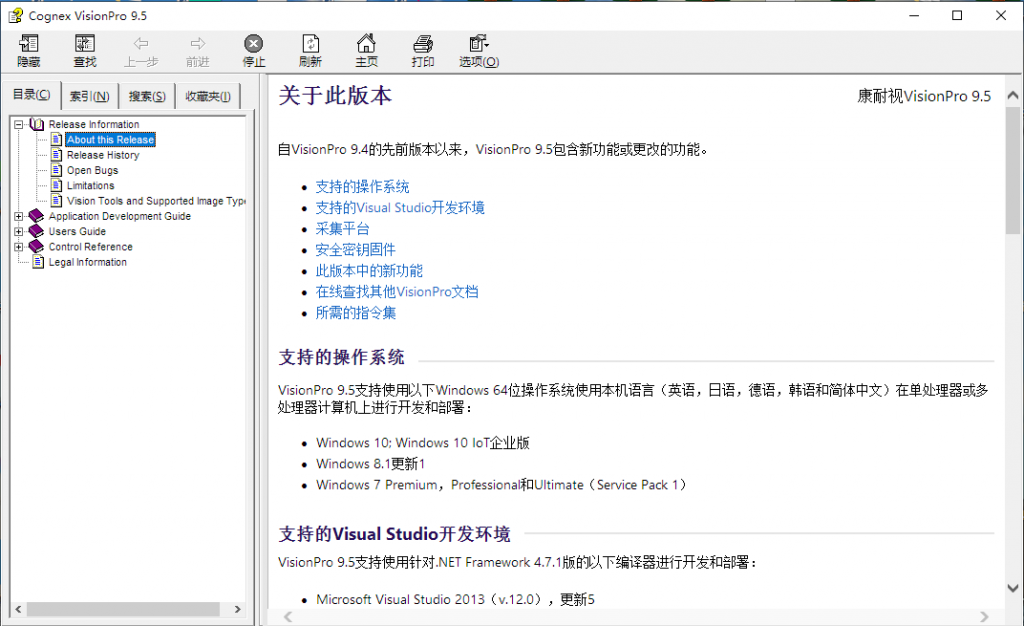Select Control Reference label in tree

coord(91,247)
